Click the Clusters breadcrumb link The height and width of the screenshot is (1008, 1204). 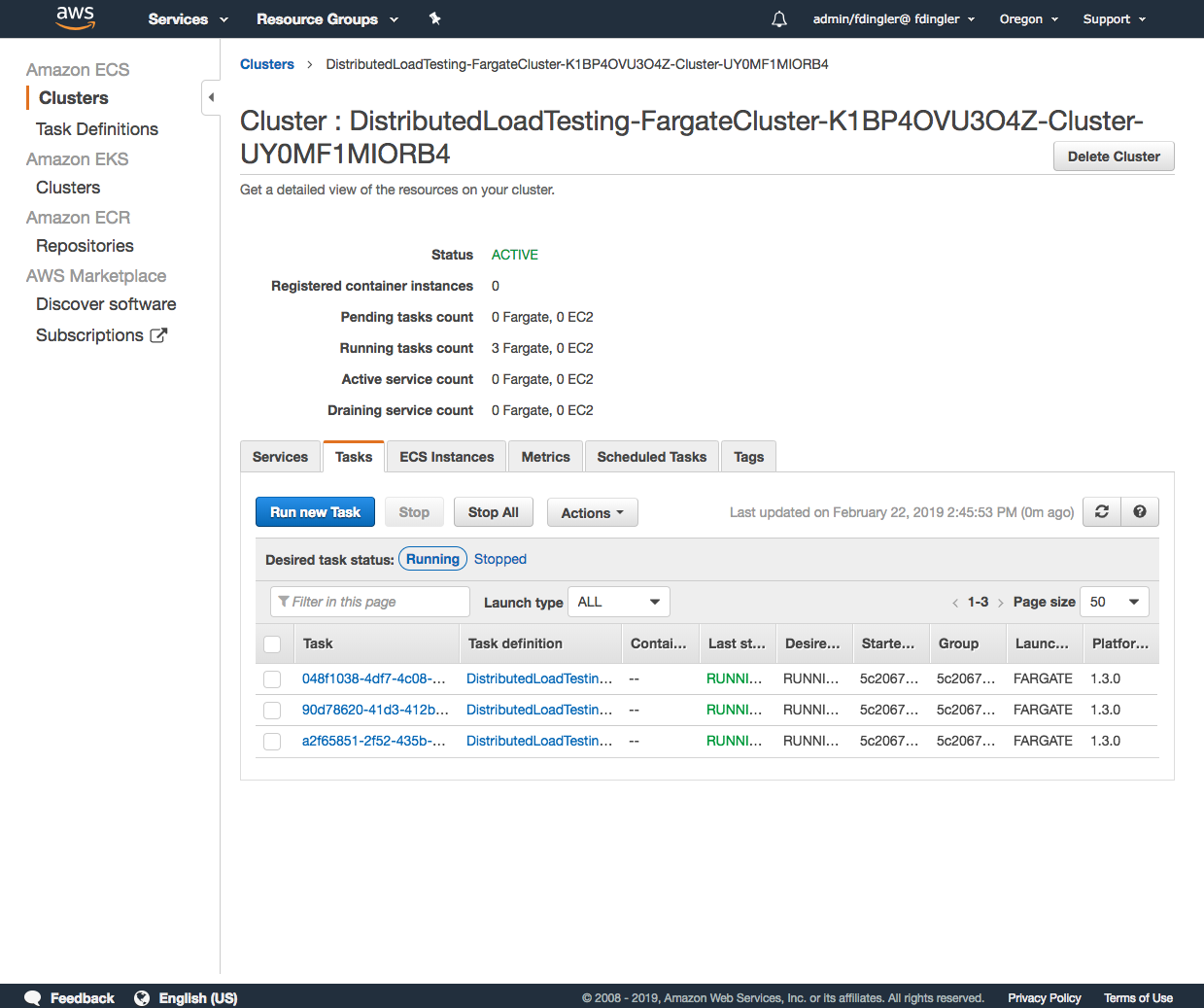click(x=267, y=64)
